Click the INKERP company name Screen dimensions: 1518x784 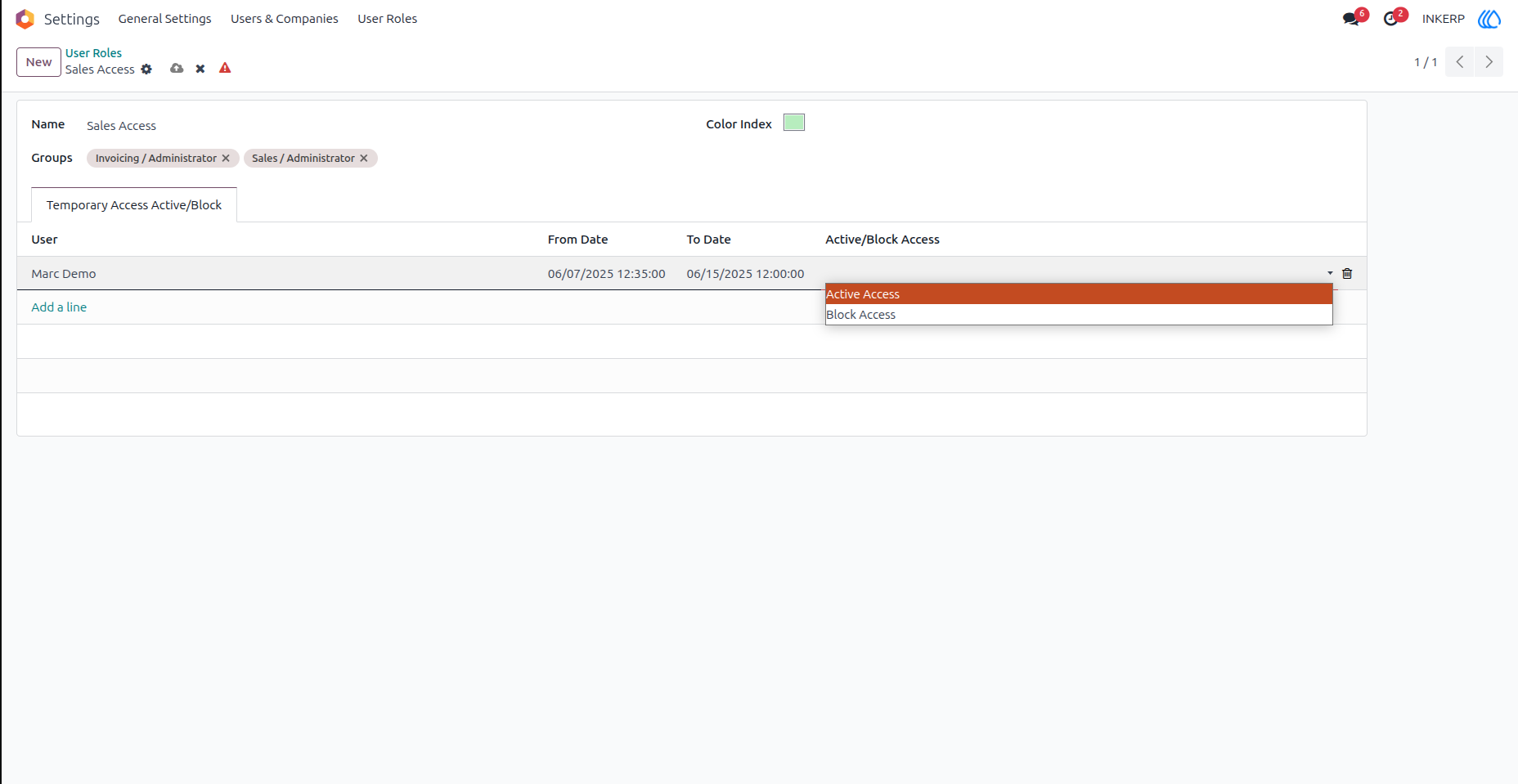coord(1443,19)
